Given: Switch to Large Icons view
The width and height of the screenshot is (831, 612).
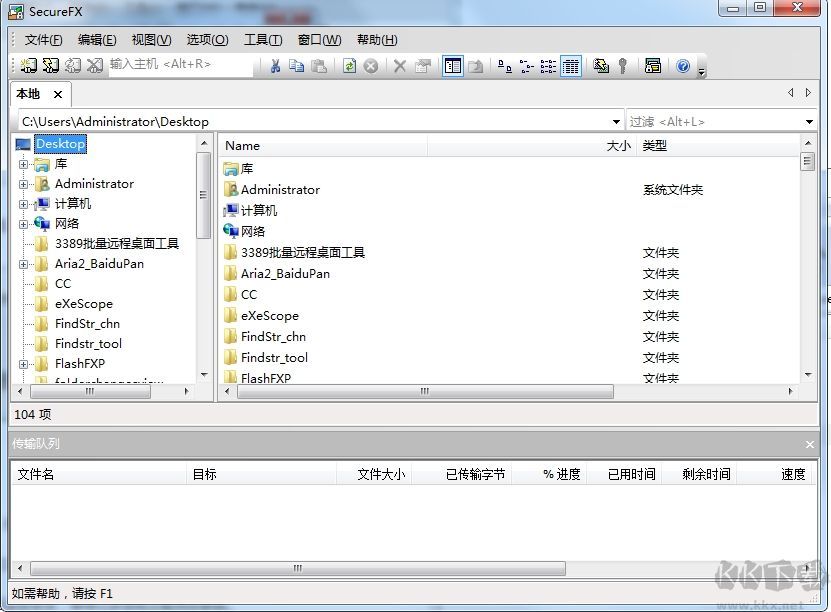Looking at the screenshot, I should [x=505, y=66].
